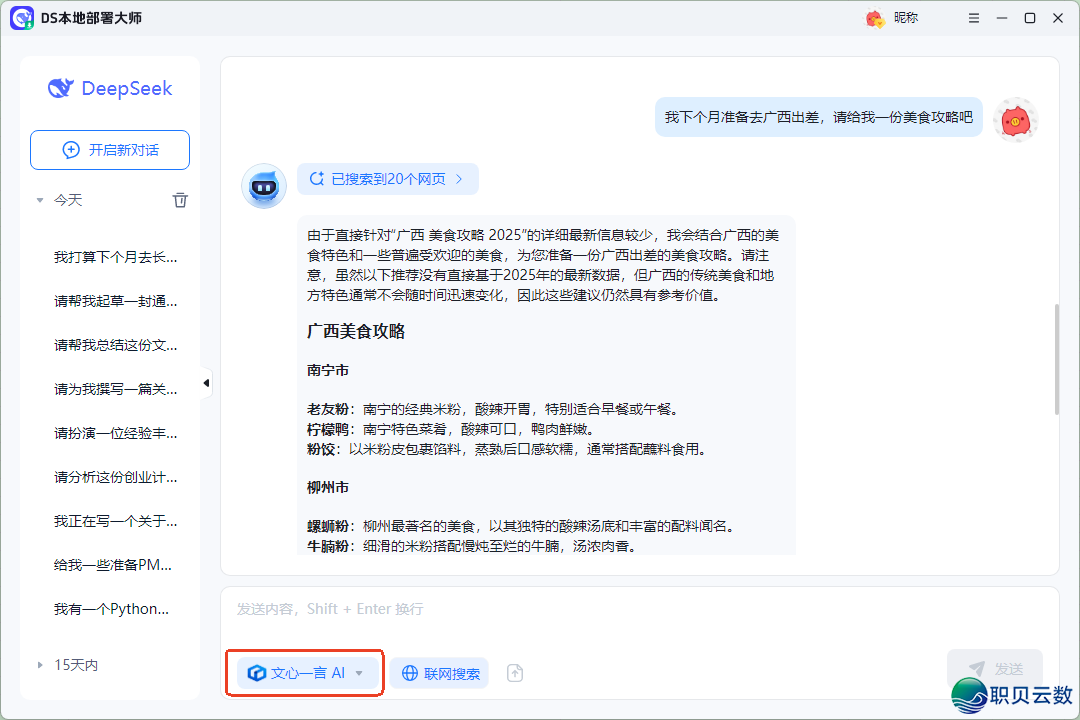Open the chat 请为我撰写一篇关...
This screenshot has width=1080, height=720.
(x=116, y=389)
